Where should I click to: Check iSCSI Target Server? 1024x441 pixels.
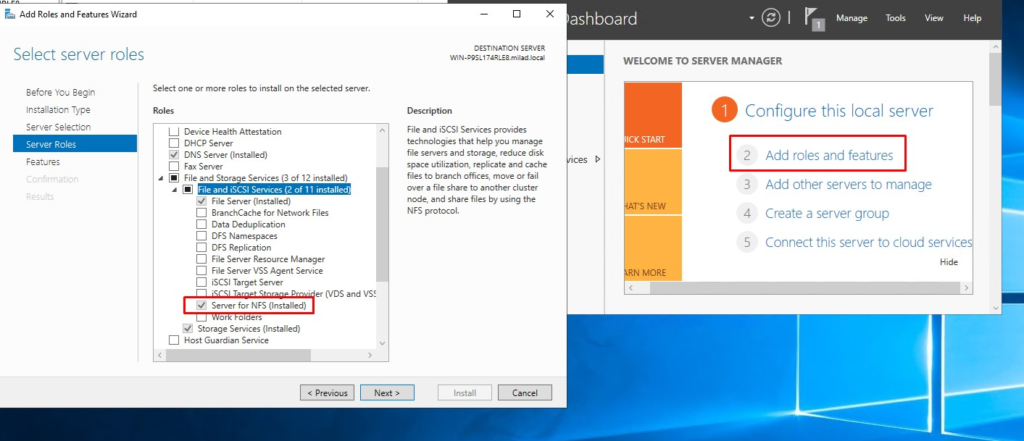201,282
